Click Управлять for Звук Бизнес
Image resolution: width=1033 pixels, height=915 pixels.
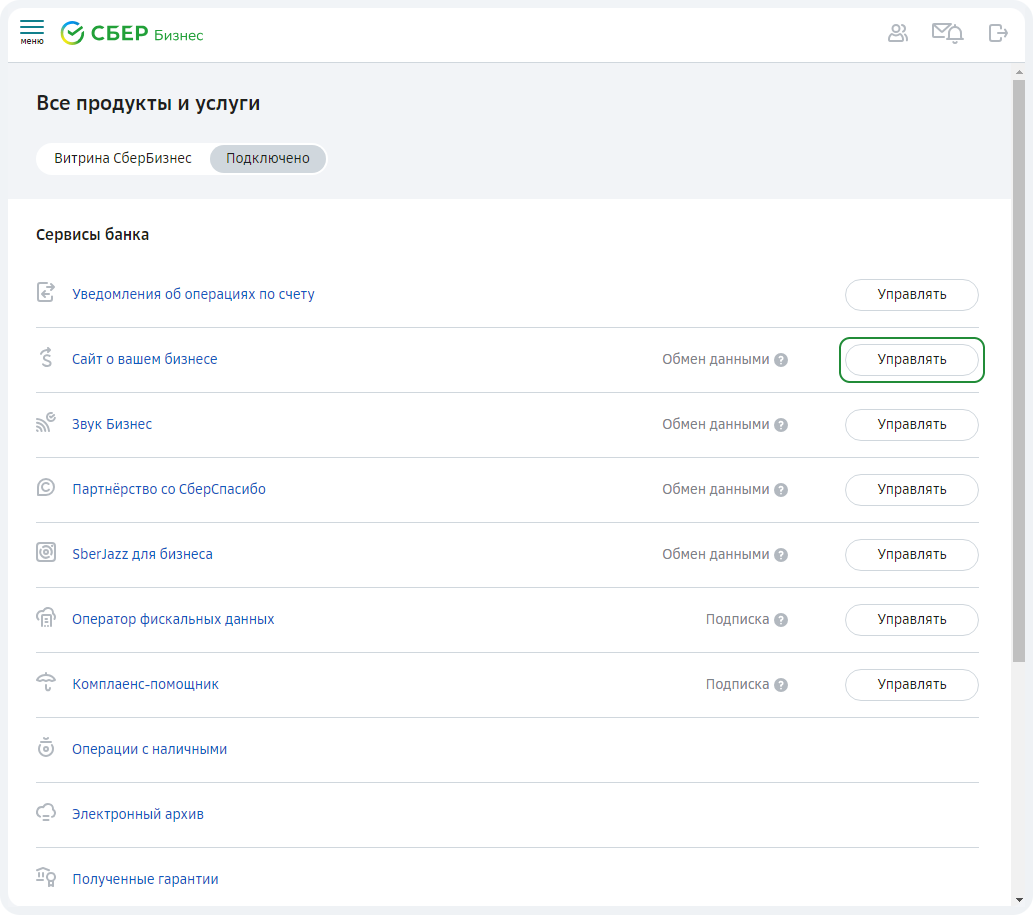click(912, 425)
